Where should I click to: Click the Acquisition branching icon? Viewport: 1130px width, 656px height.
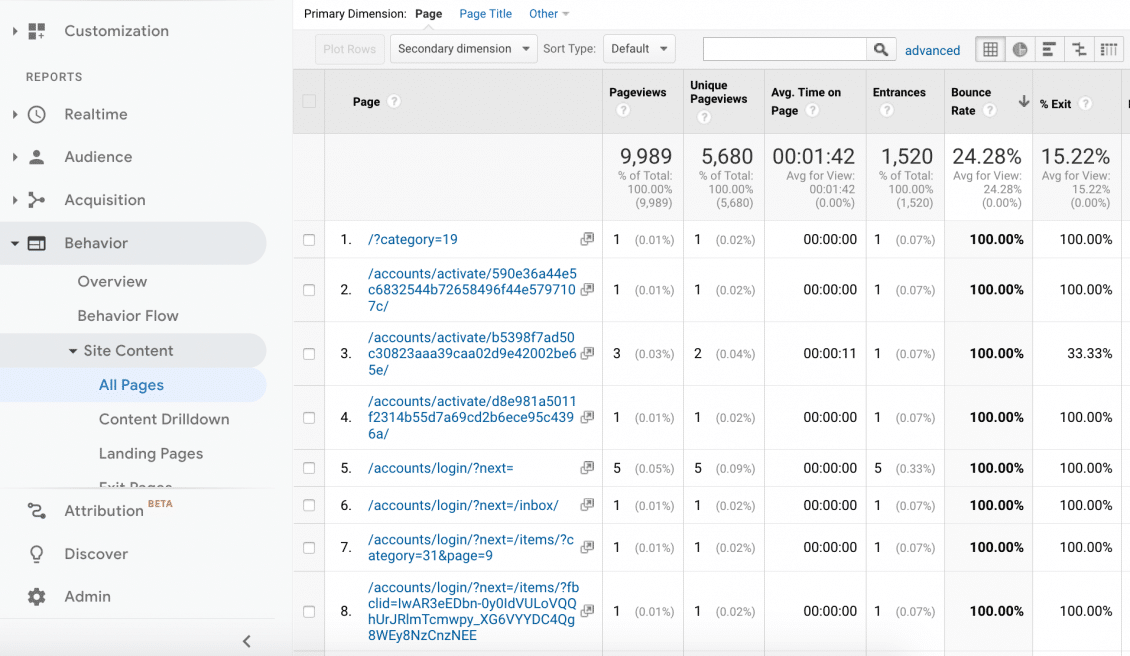point(37,200)
